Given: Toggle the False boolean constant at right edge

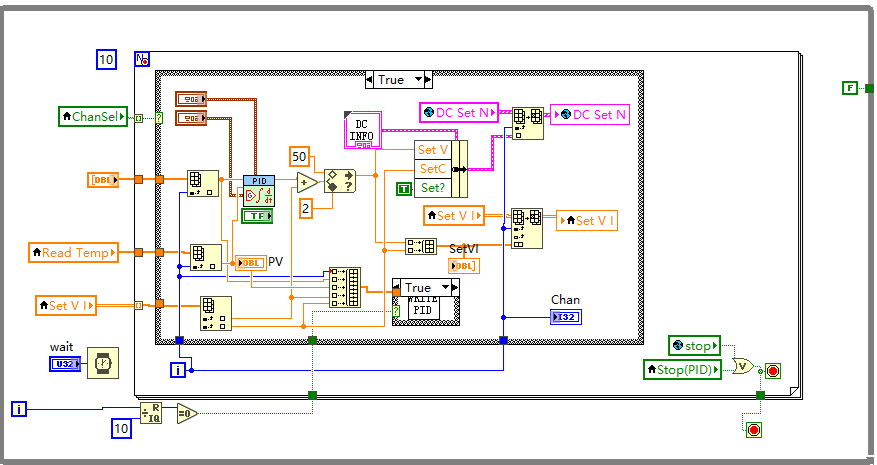Looking at the screenshot, I should click(x=849, y=88).
